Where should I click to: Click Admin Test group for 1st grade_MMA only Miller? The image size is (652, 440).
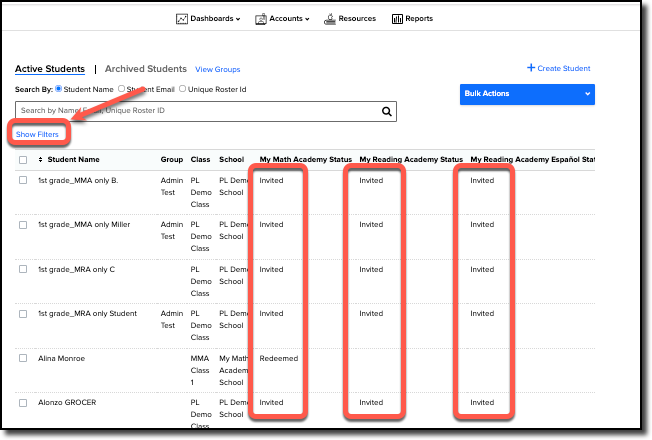tap(172, 230)
